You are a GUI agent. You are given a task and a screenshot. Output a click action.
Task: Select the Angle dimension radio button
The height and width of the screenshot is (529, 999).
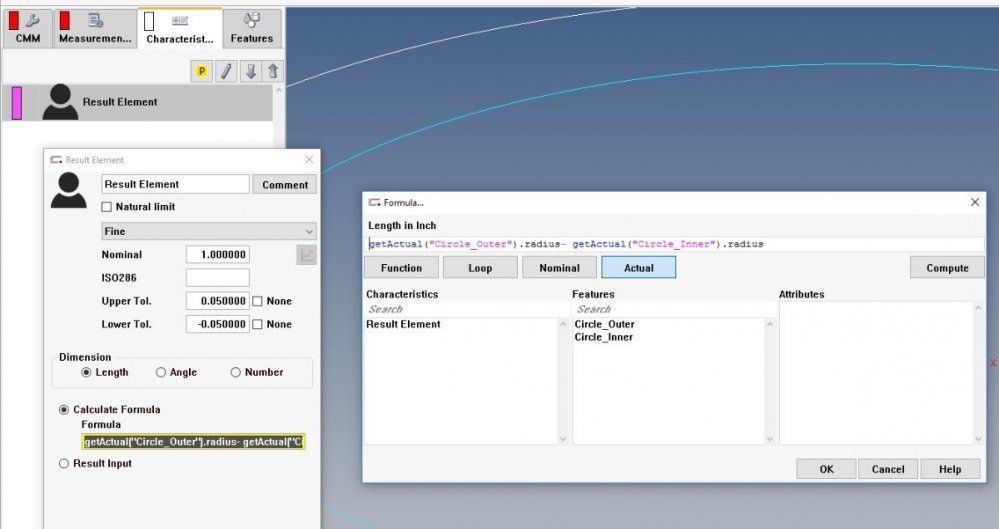click(161, 372)
